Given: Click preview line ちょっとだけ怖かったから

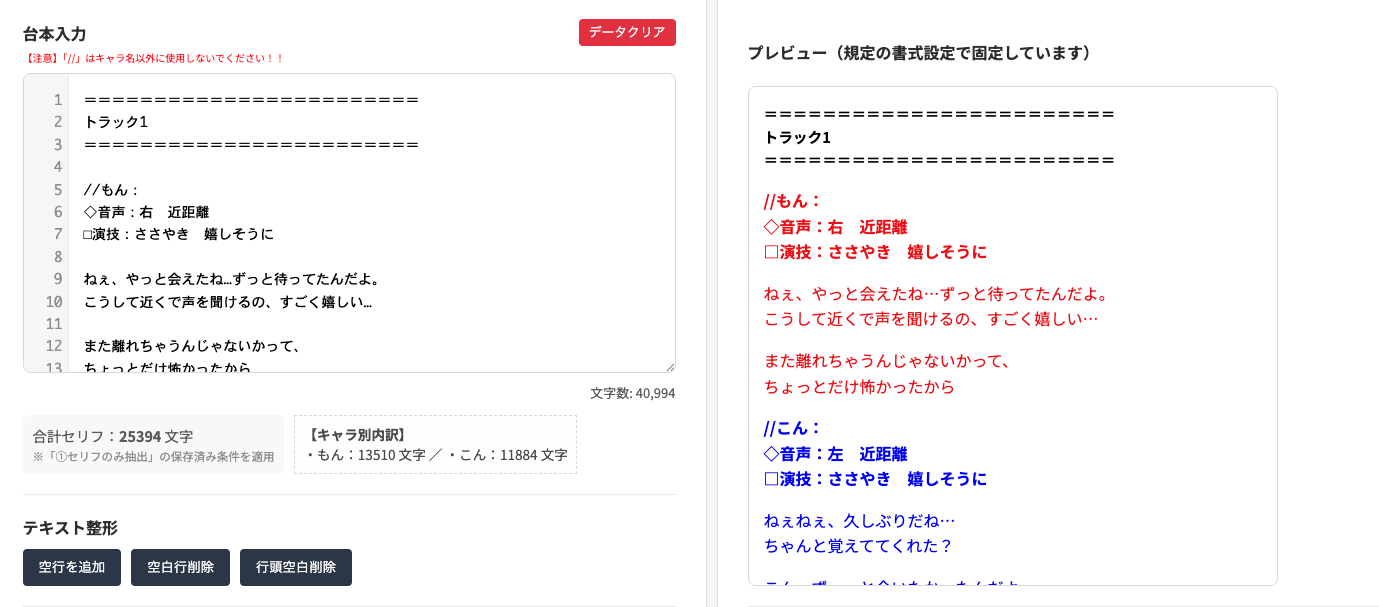Looking at the screenshot, I should pos(859,387).
